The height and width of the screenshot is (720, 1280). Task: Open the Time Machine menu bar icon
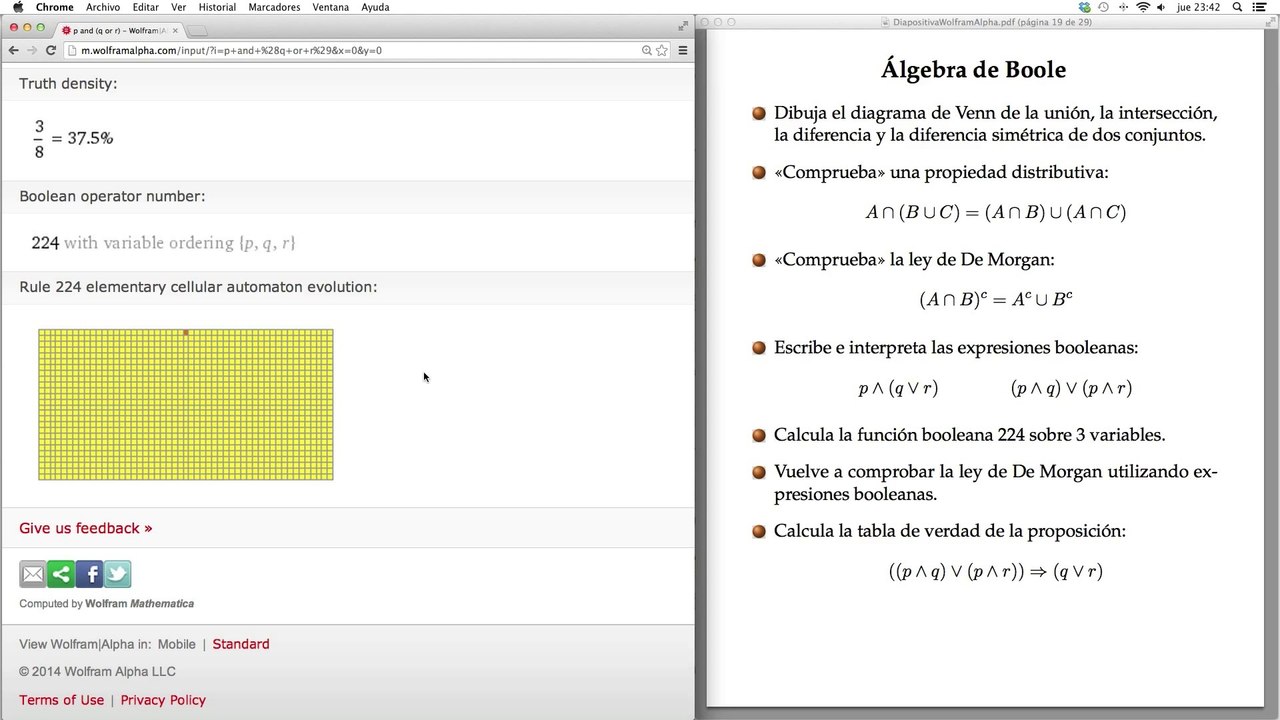coord(1104,7)
